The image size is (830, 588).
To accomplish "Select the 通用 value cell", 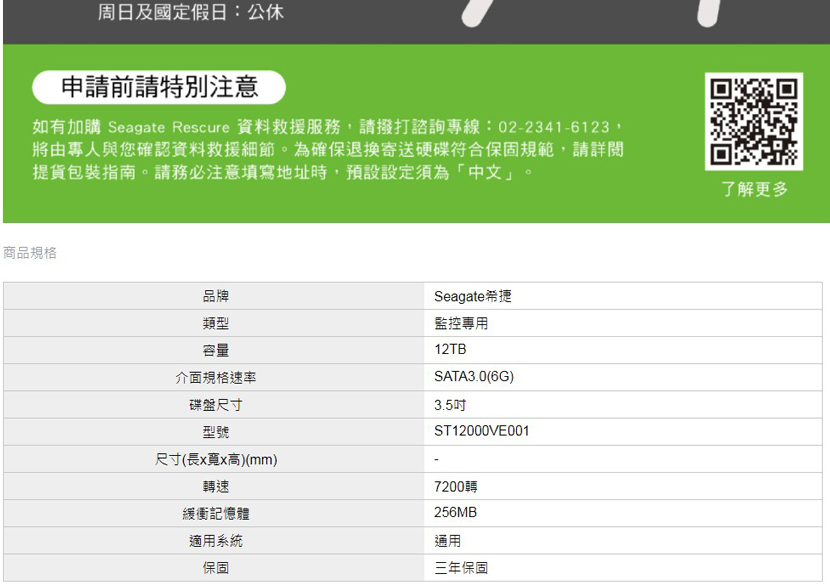I will coord(623,541).
